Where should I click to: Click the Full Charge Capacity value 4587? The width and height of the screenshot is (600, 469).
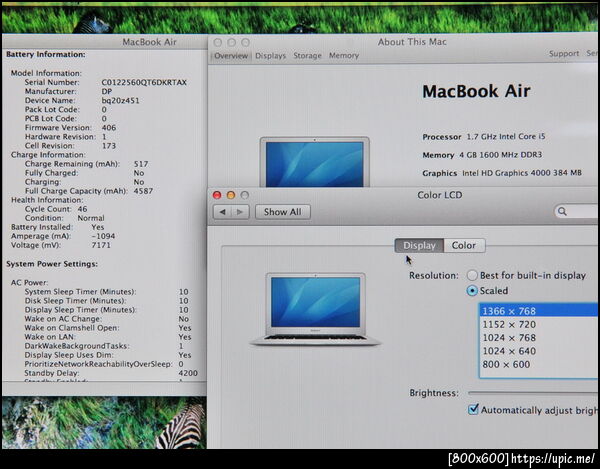[143, 191]
